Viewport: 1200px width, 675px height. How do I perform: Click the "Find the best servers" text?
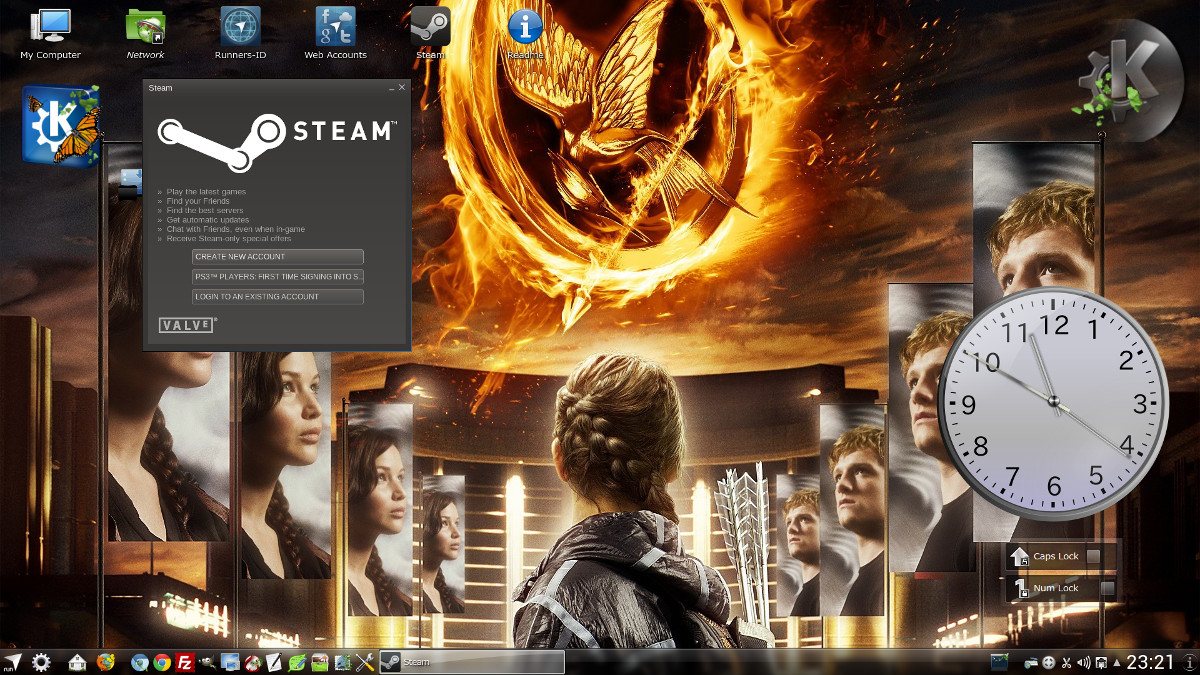(x=205, y=211)
